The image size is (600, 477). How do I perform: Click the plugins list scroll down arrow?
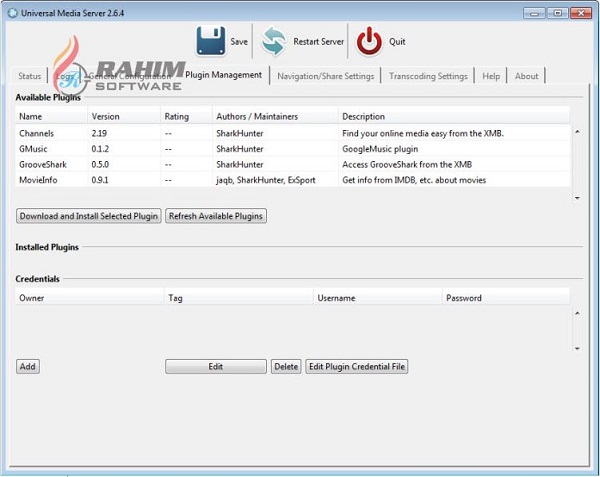[x=576, y=198]
